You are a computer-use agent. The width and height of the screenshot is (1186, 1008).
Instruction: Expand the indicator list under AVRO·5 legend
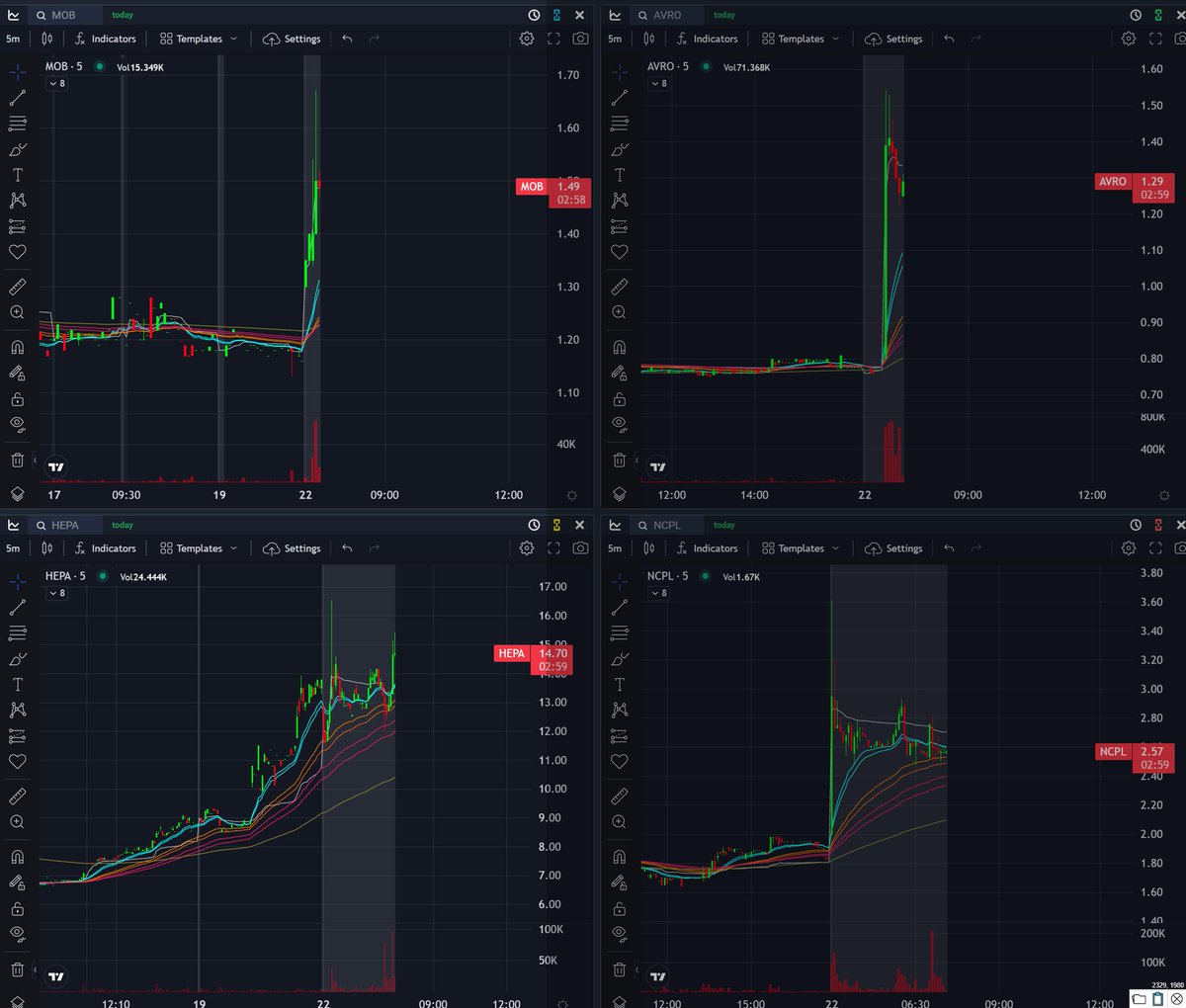pyautogui.click(x=658, y=83)
